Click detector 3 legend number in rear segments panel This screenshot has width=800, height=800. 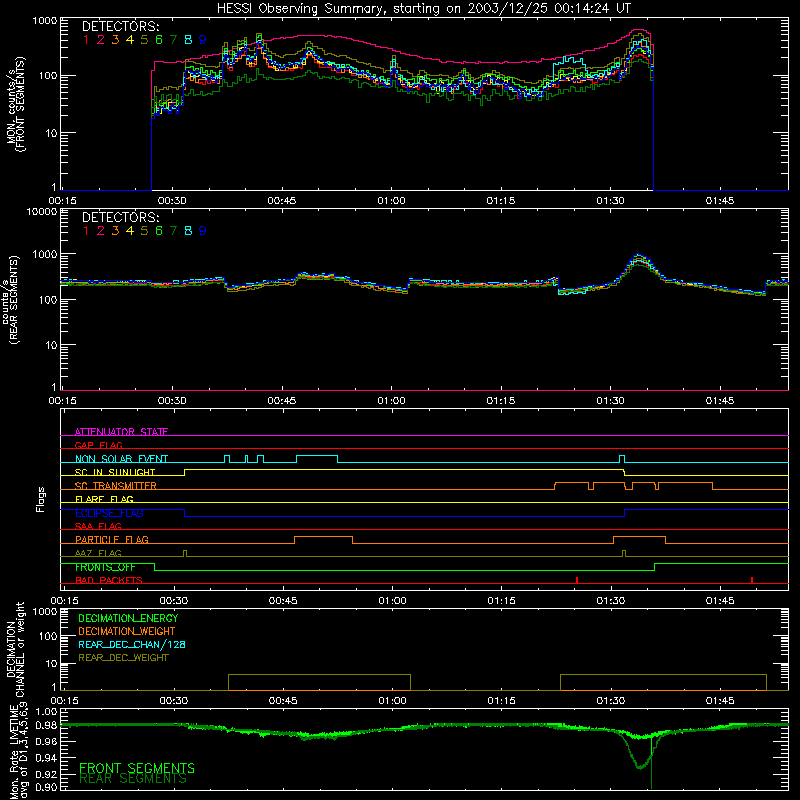(115, 231)
